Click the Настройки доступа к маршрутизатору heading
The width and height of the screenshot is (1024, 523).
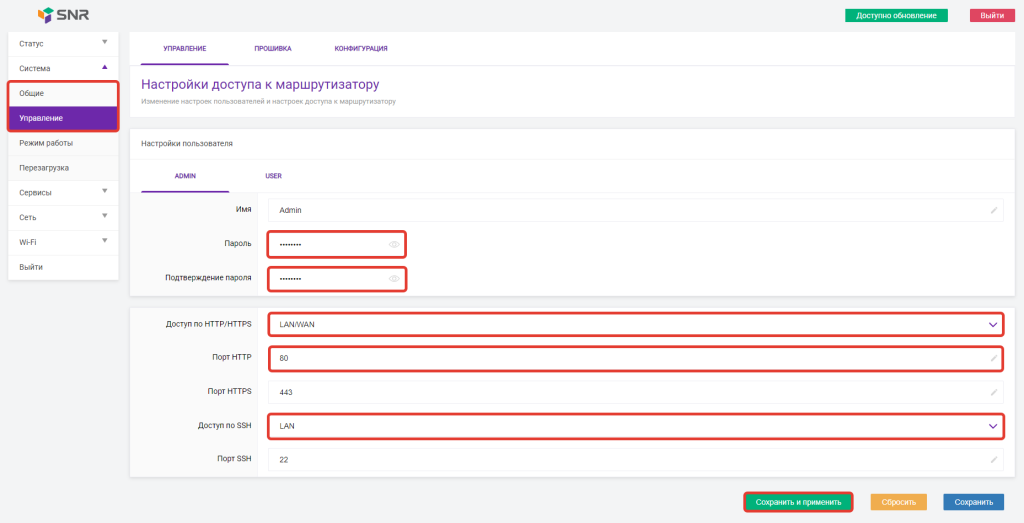pyautogui.click(x=260, y=85)
